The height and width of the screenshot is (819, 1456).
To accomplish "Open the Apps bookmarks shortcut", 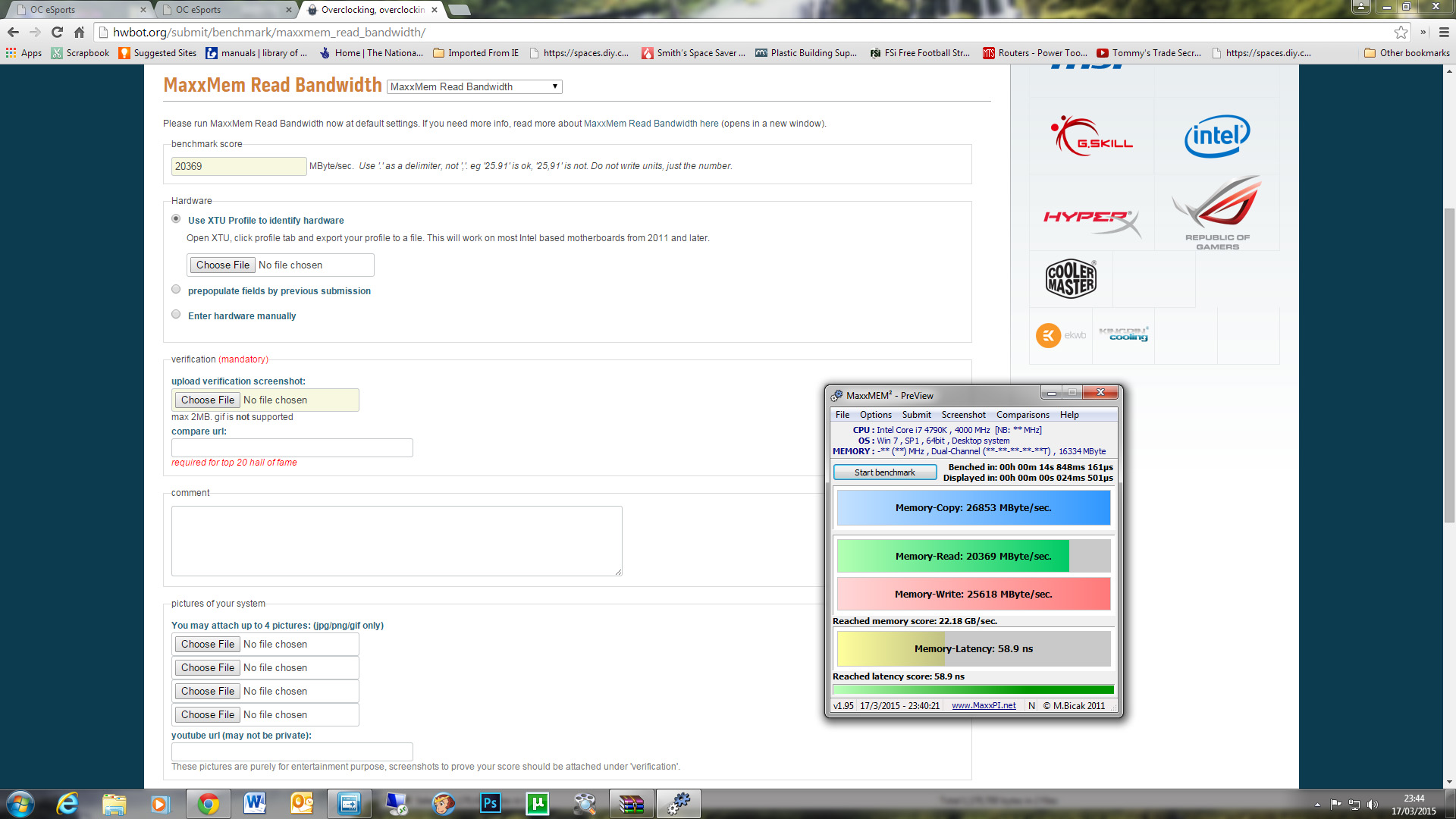I will click(x=24, y=53).
